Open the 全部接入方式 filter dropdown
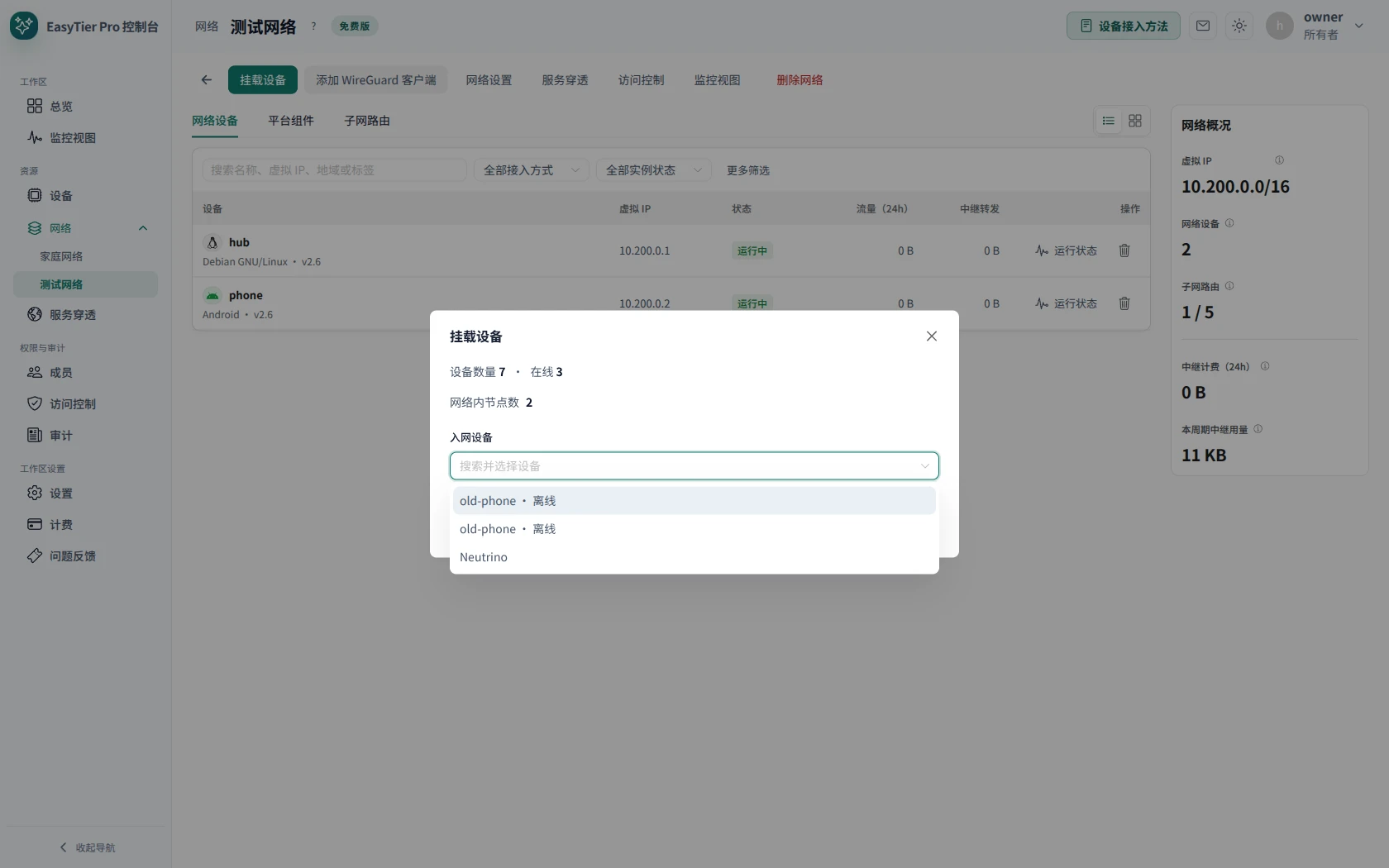The height and width of the screenshot is (868, 1389). click(532, 170)
